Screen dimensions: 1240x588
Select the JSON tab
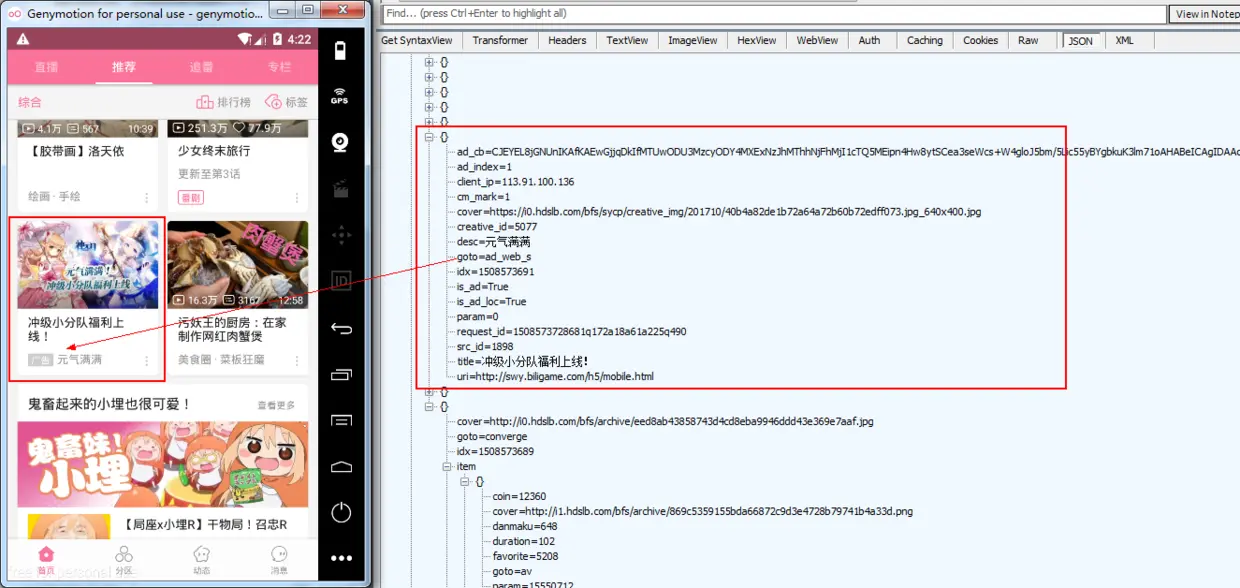1081,41
